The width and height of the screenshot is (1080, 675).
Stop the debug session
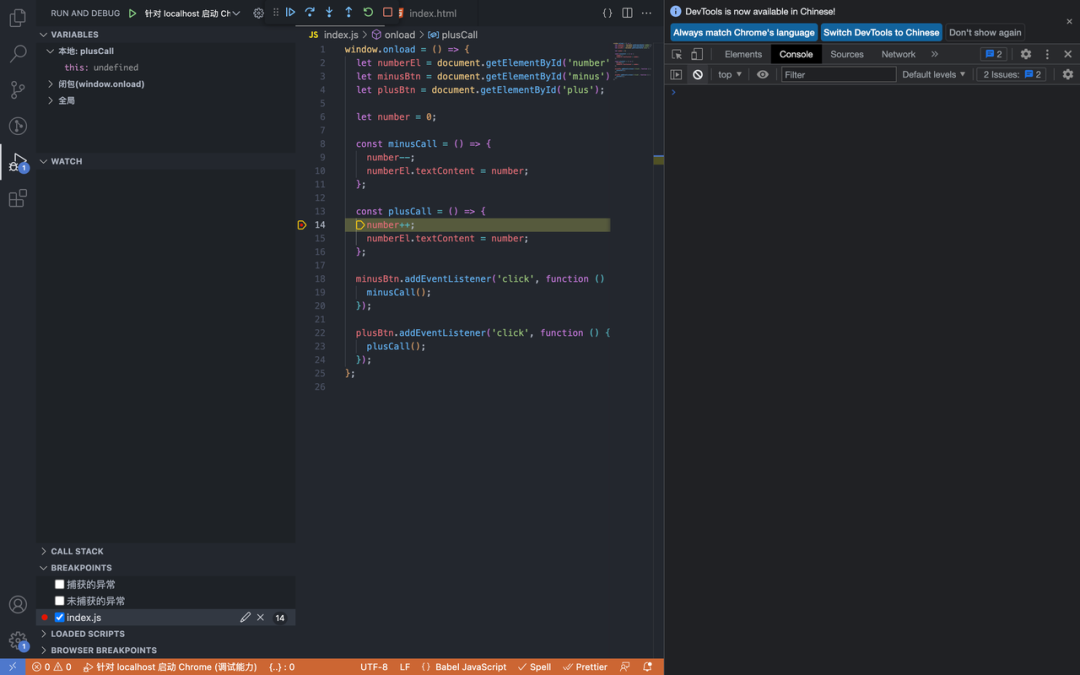pyautogui.click(x=387, y=12)
